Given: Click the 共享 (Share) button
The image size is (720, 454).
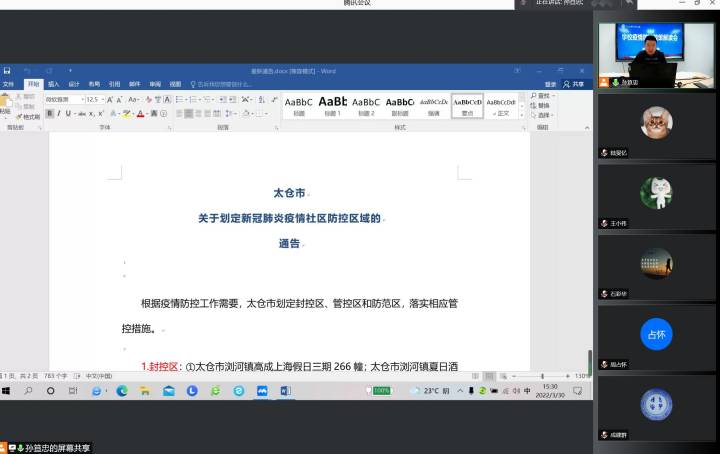Looking at the screenshot, I should tap(574, 84).
